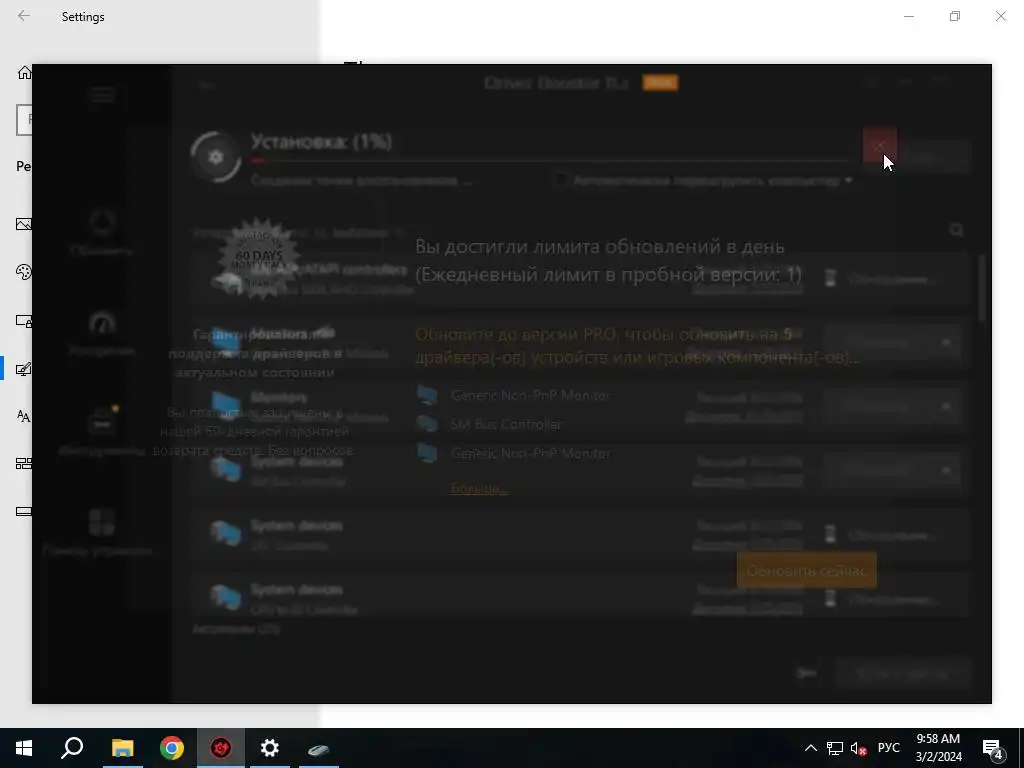Open Colors palette icon in Settings sidebar
The image size is (1024, 768).
[x=24, y=272]
